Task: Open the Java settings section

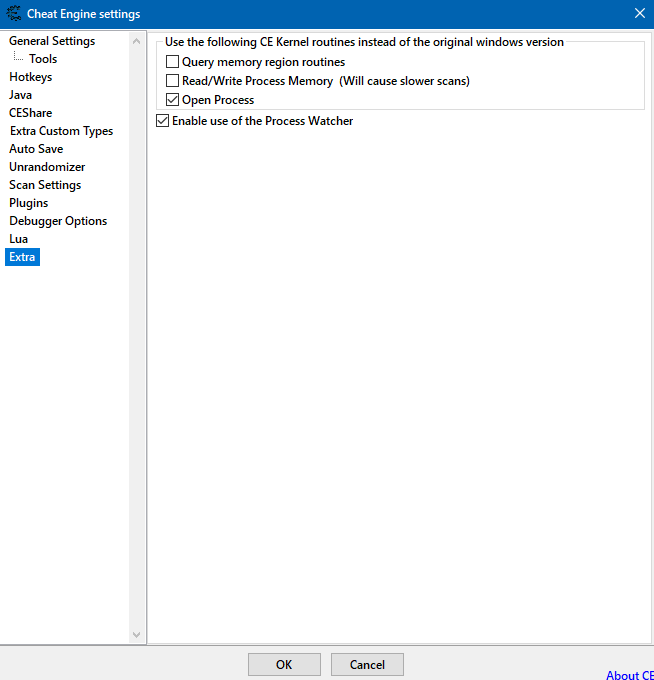Action: click(x=21, y=95)
